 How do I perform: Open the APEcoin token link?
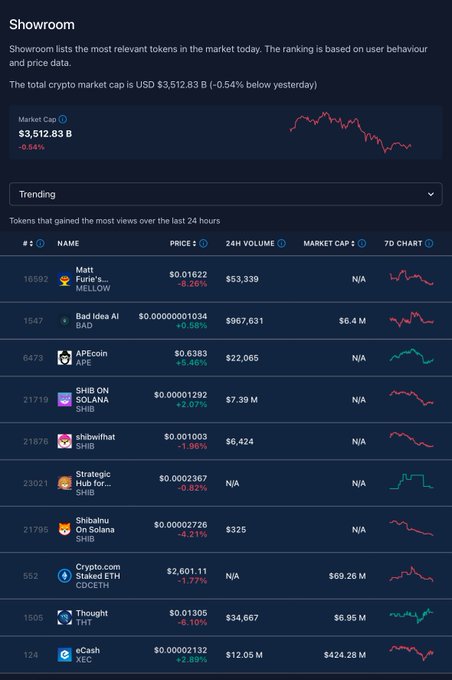[x=92, y=358]
